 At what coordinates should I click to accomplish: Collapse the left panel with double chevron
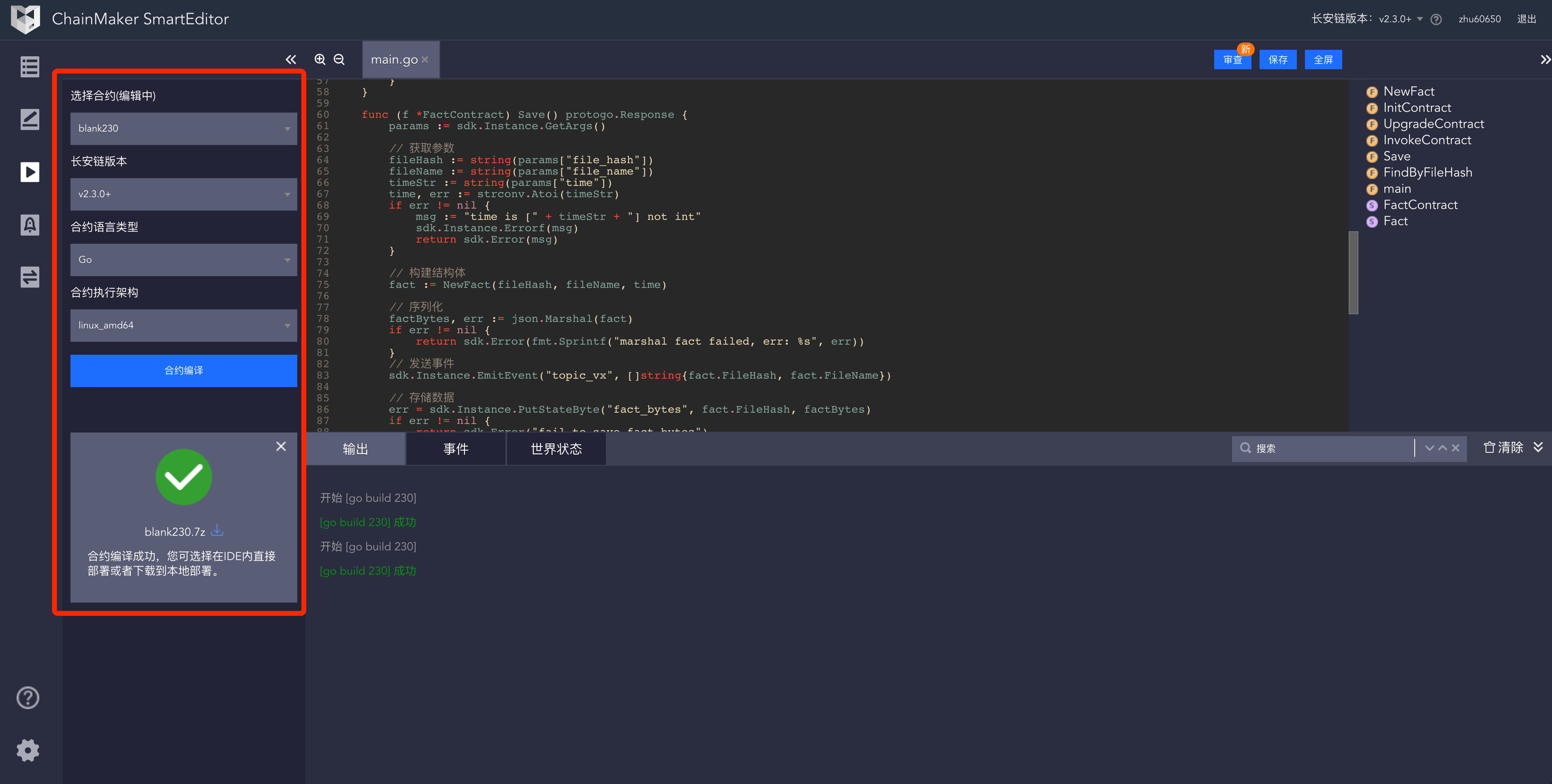pos(291,60)
